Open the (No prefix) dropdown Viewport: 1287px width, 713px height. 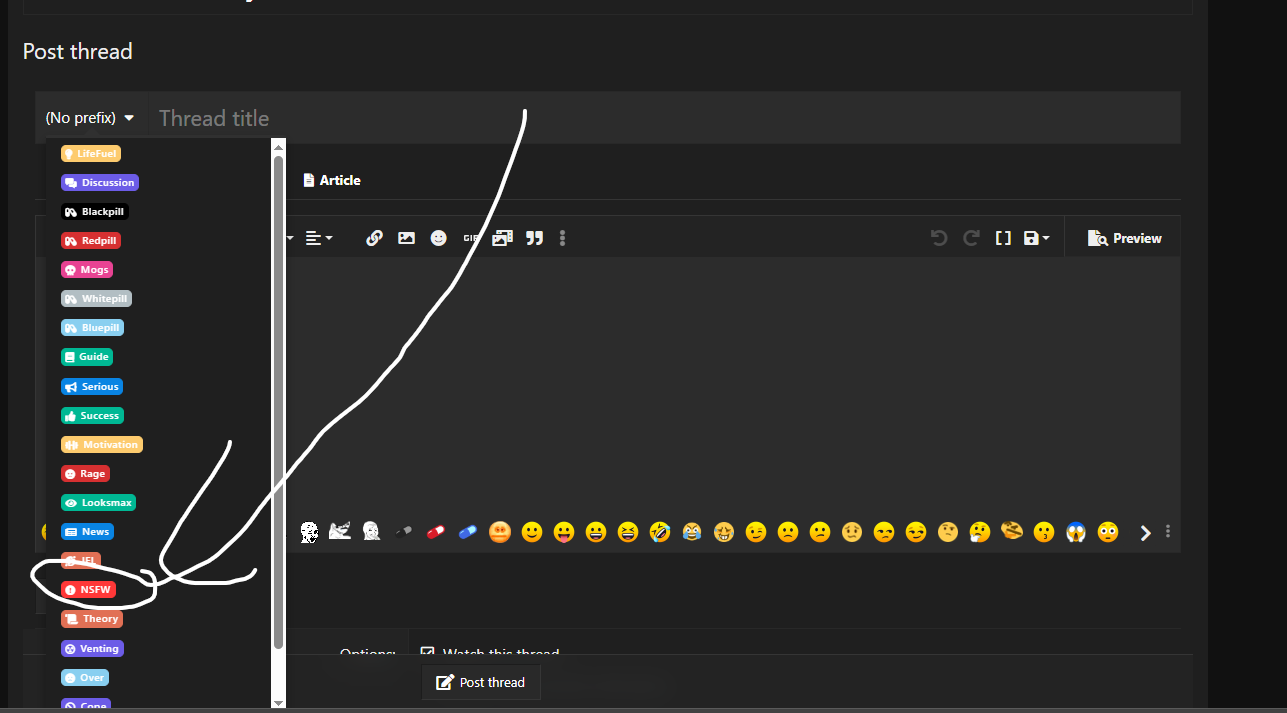90,118
